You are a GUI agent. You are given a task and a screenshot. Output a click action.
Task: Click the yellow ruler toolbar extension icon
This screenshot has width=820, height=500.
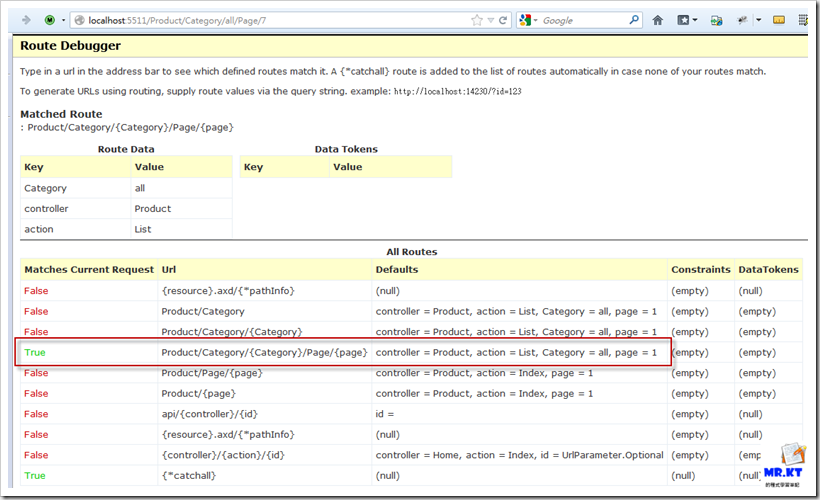coord(779,20)
